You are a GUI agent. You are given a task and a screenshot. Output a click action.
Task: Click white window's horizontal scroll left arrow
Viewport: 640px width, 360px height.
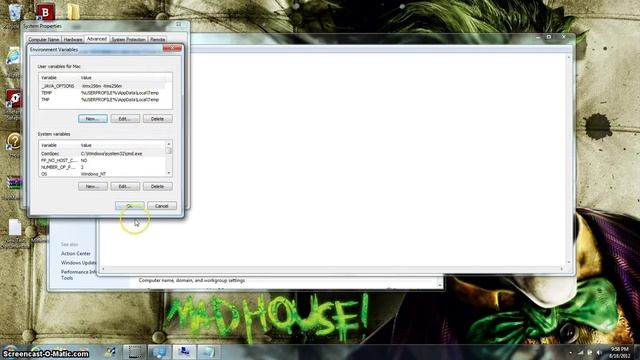point(103,269)
